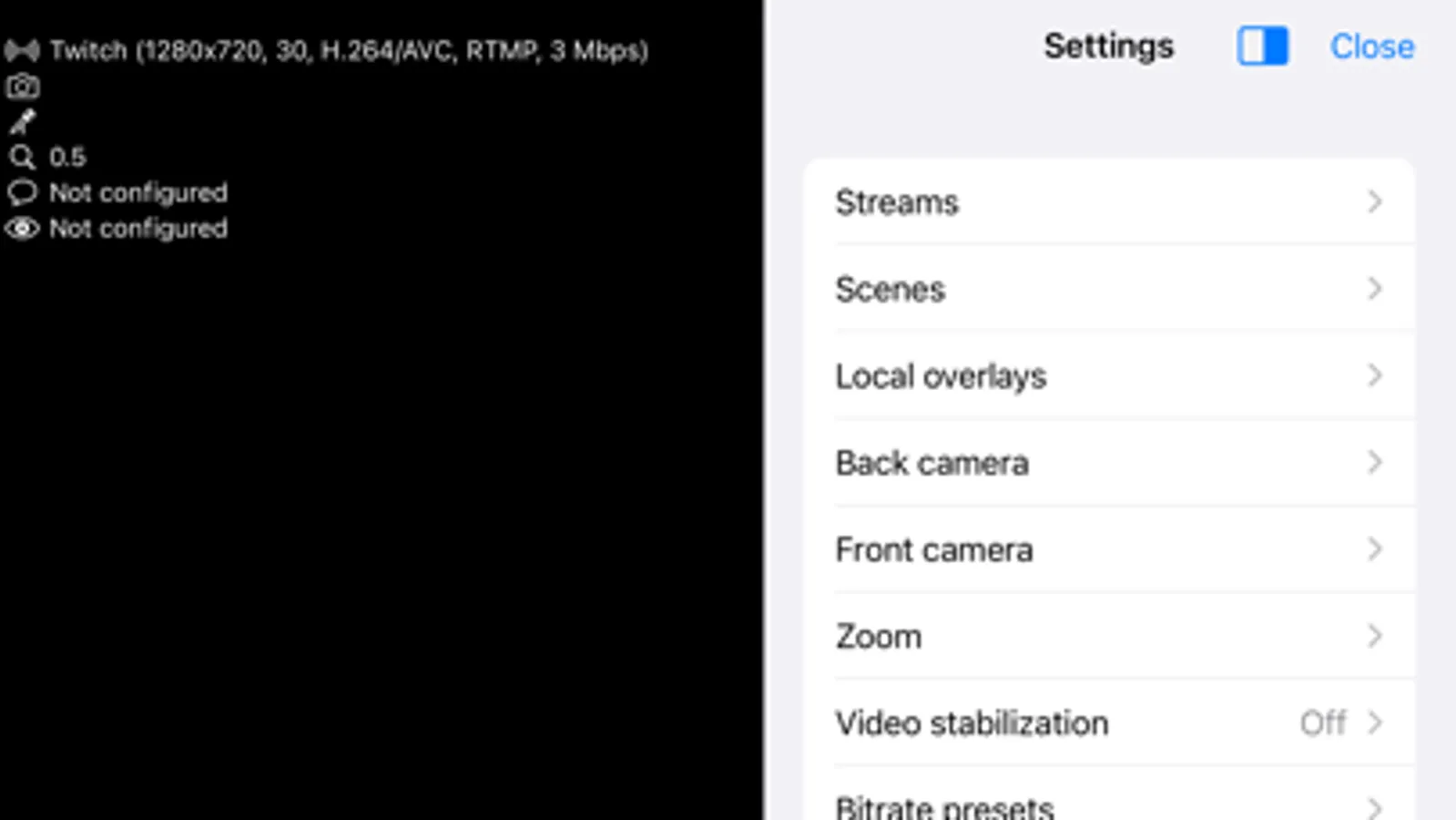Click the Back camera row chevron
Viewport: 1456px width, 820px height.
(1375, 463)
